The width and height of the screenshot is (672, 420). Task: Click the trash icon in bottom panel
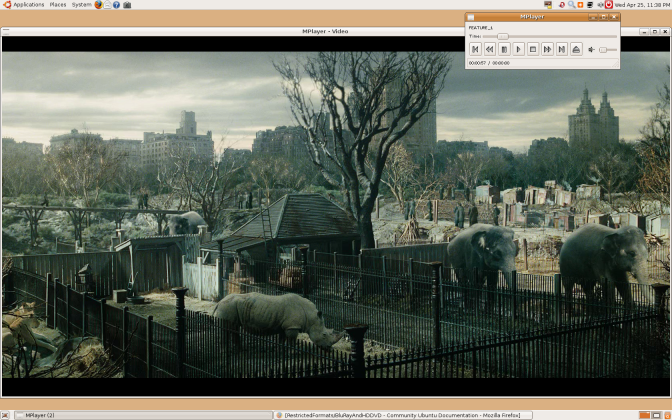(x=666, y=415)
